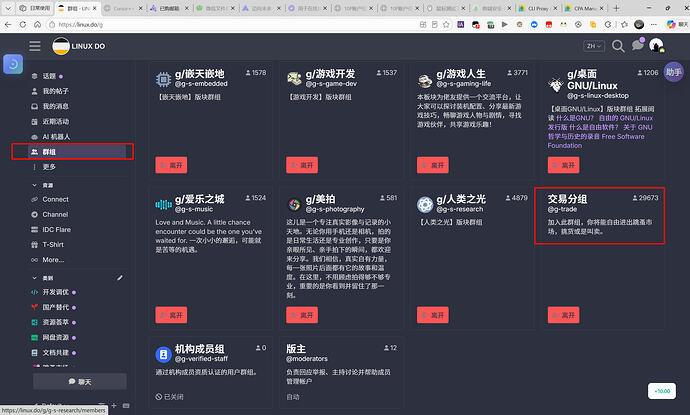Reload the page with the refresh icon

[22, 25]
